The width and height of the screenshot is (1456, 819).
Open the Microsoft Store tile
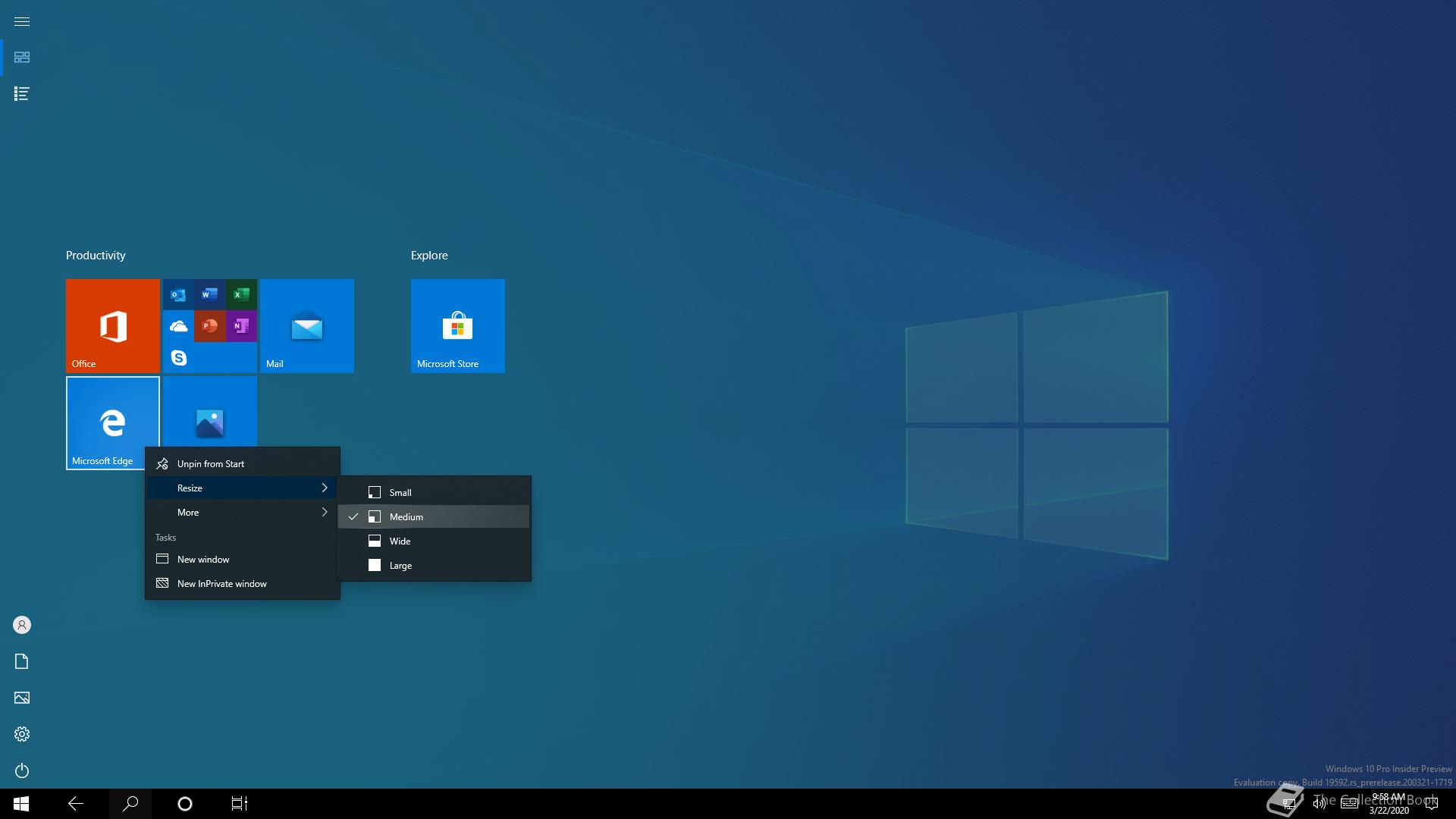coord(458,326)
